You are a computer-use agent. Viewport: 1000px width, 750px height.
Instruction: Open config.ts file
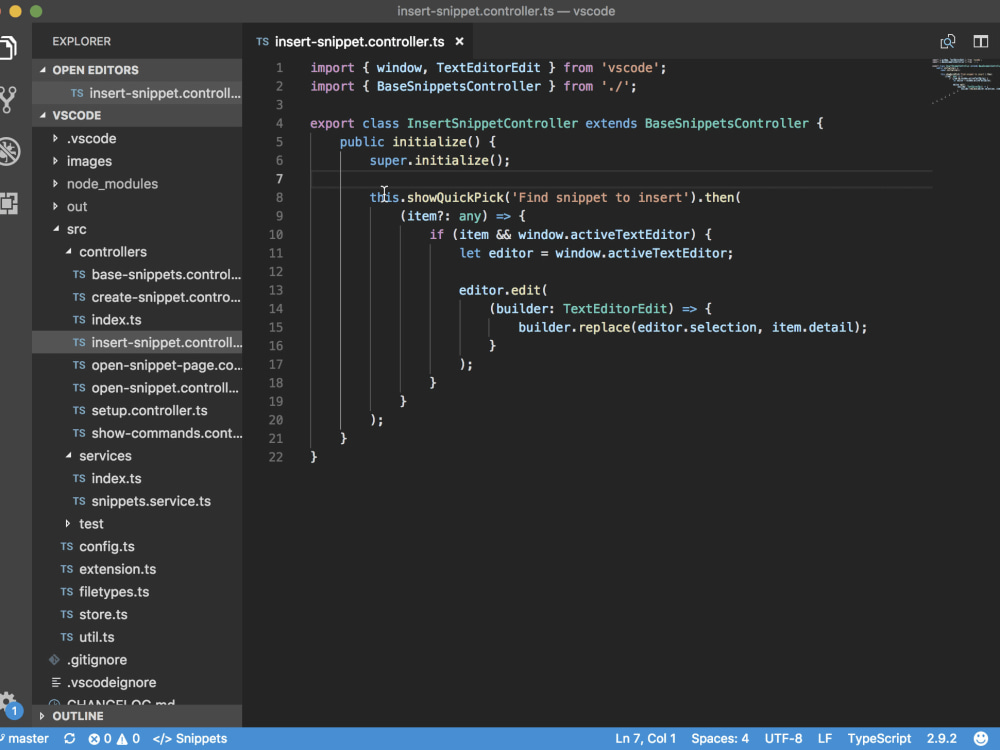[137, 547]
